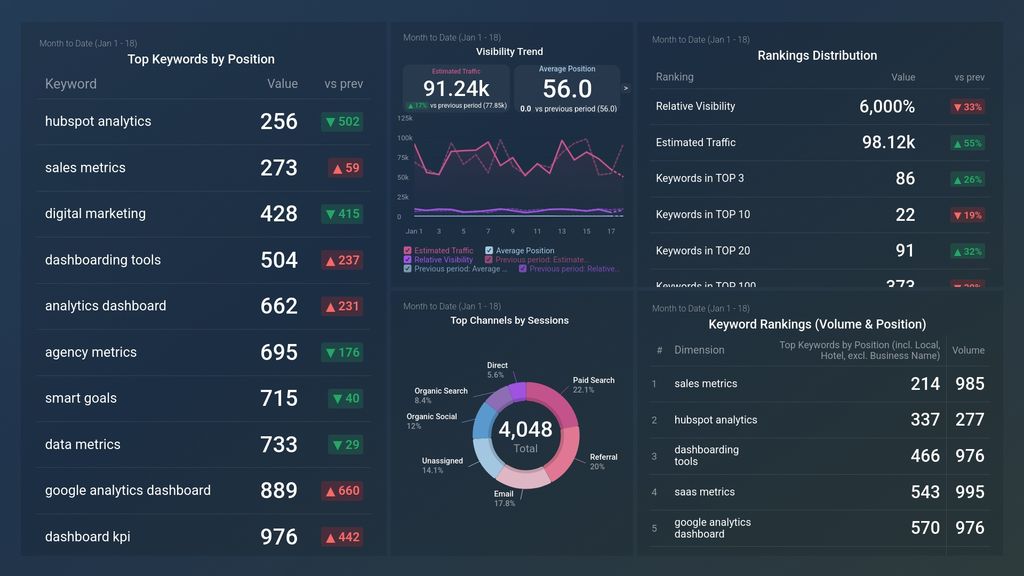Click the Keywords in TOP 3 label
Image resolution: width=1024 pixels, height=576 pixels.
coord(699,178)
